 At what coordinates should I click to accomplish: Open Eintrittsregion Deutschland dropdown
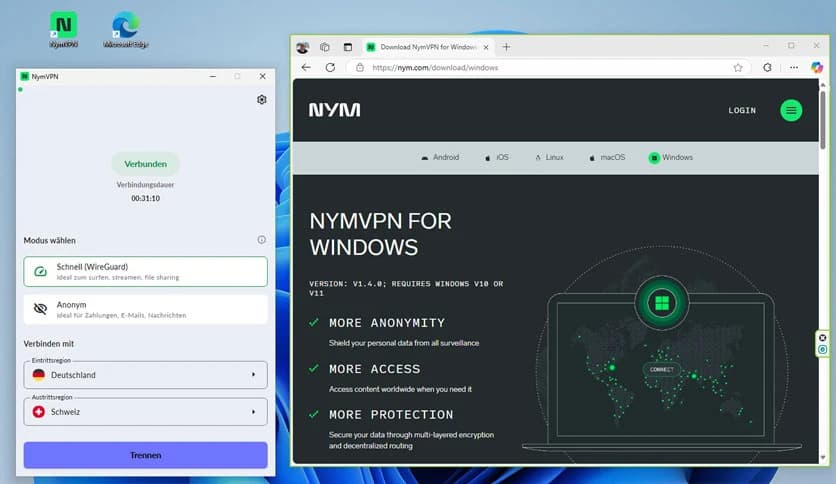point(146,375)
